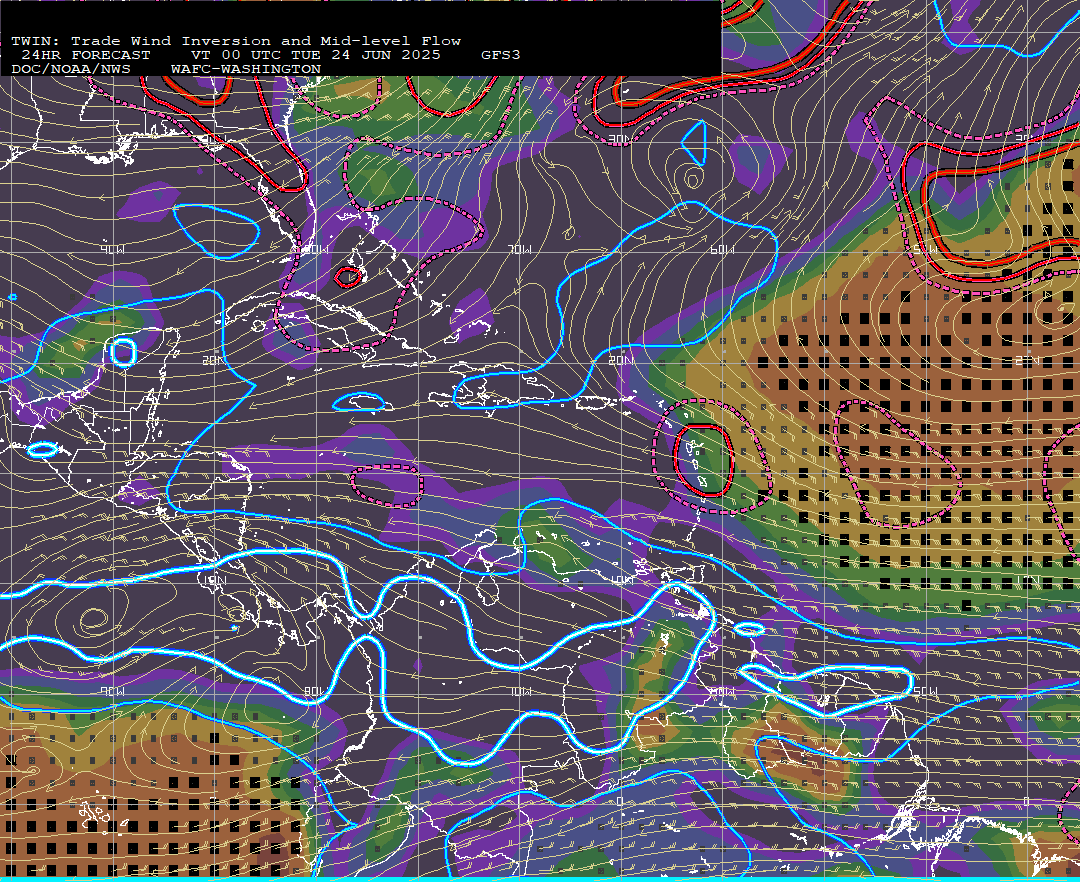Select the "24HR FORECAST" header text
This screenshot has width=1080, height=882.
coord(85,55)
